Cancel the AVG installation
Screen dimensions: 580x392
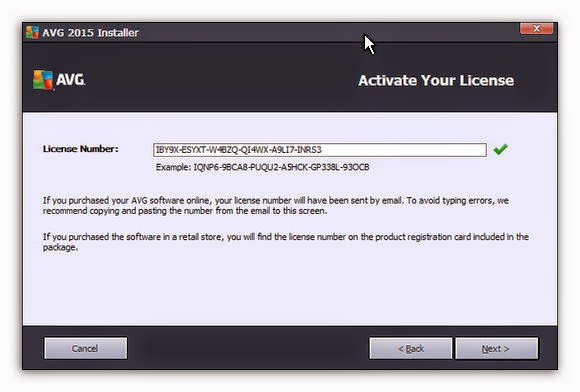tap(85, 348)
